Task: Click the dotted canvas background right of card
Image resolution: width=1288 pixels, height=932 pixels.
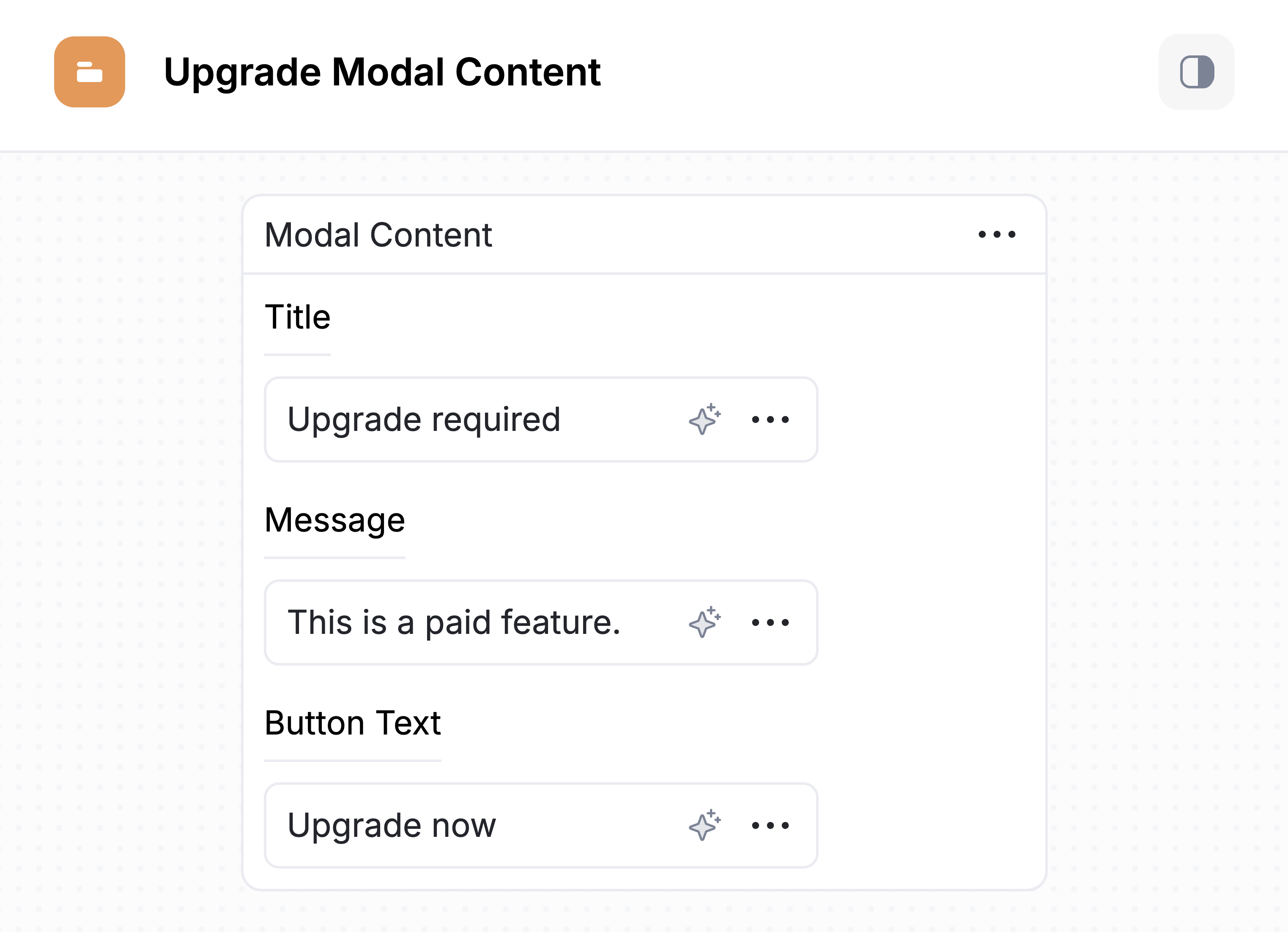Action: pyautogui.click(x=1164, y=511)
